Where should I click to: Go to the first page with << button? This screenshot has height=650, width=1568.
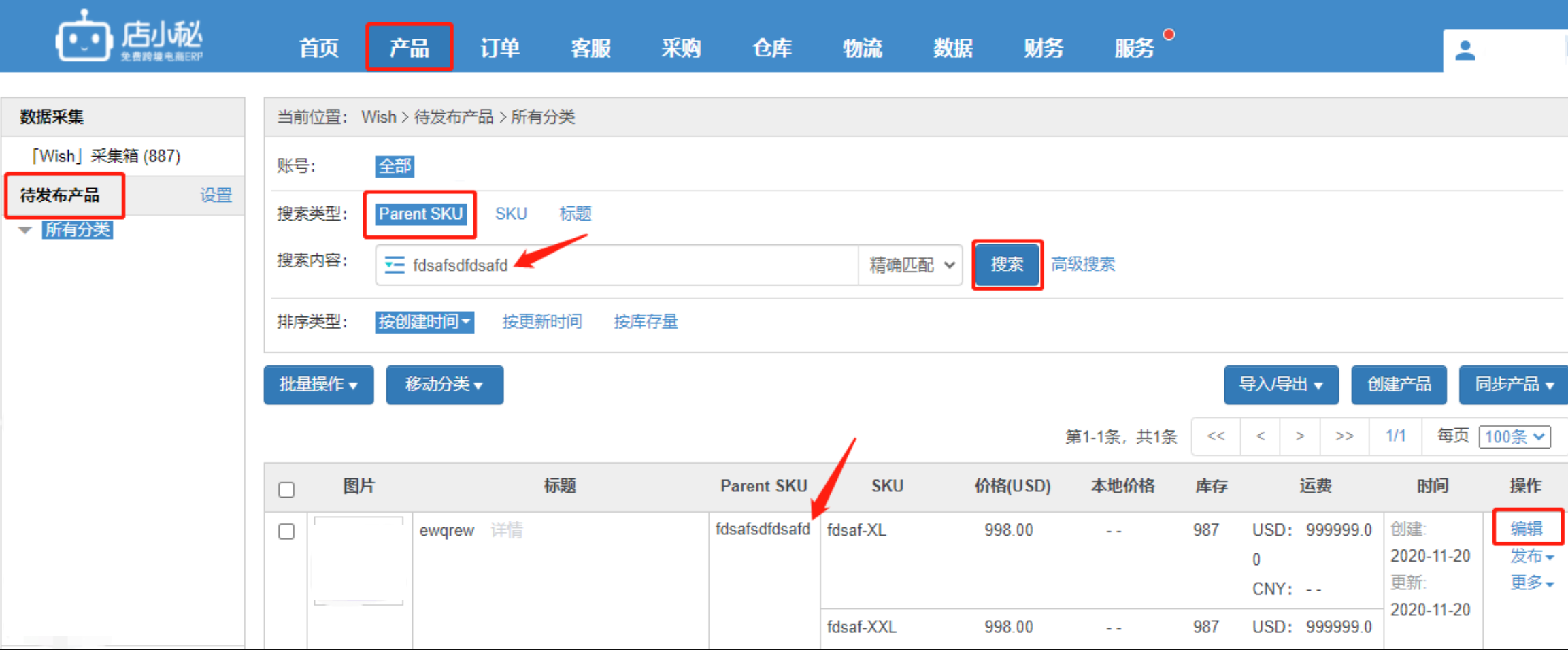(x=1216, y=436)
